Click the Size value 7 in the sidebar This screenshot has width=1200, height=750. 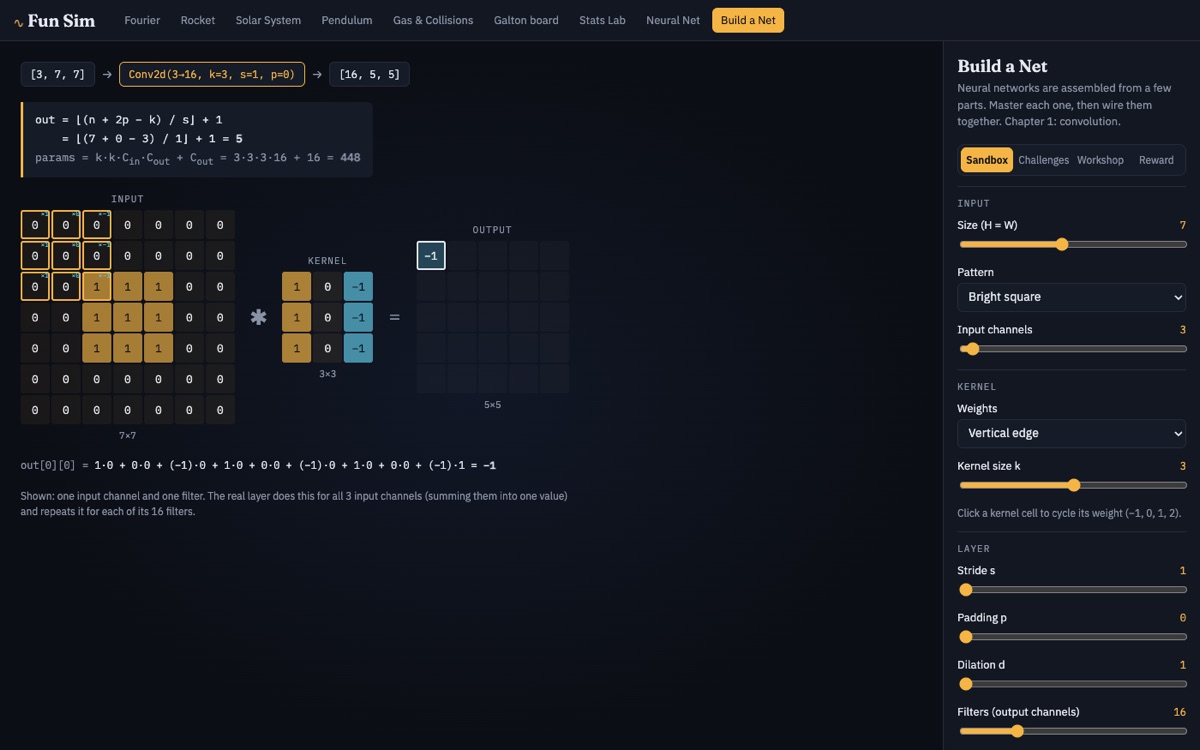[1183, 225]
